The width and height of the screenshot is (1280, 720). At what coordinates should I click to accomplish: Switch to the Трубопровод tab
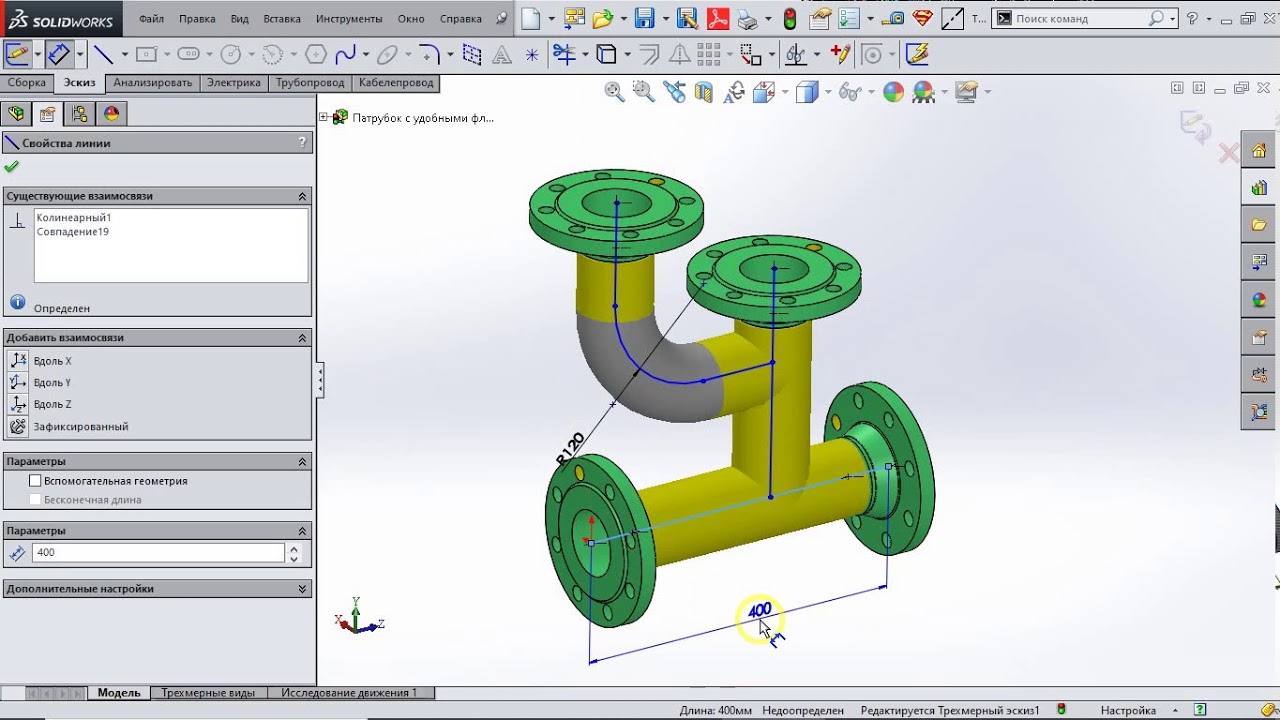(x=310, y=83)
